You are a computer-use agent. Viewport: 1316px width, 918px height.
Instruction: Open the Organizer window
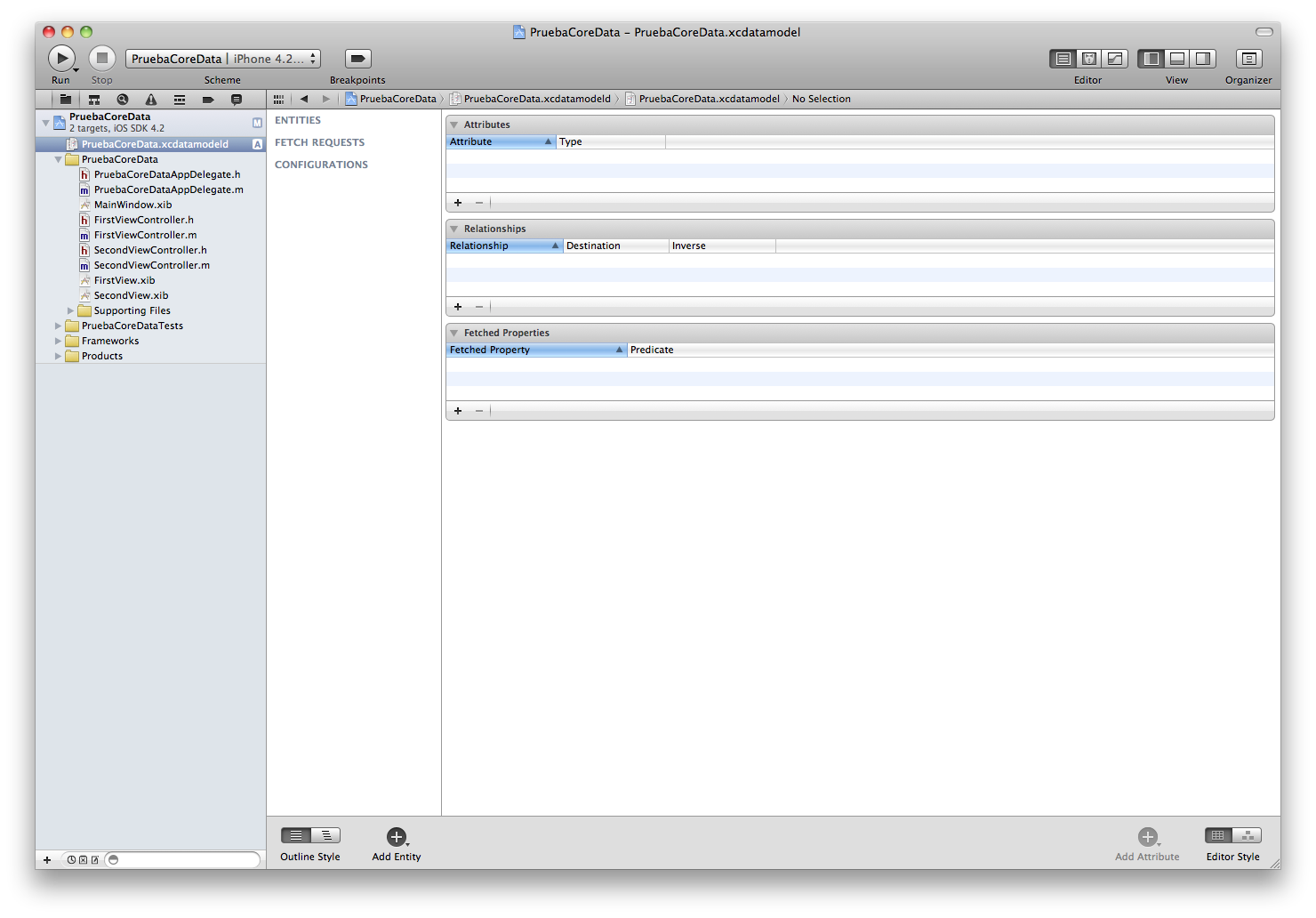(1249, 59)
